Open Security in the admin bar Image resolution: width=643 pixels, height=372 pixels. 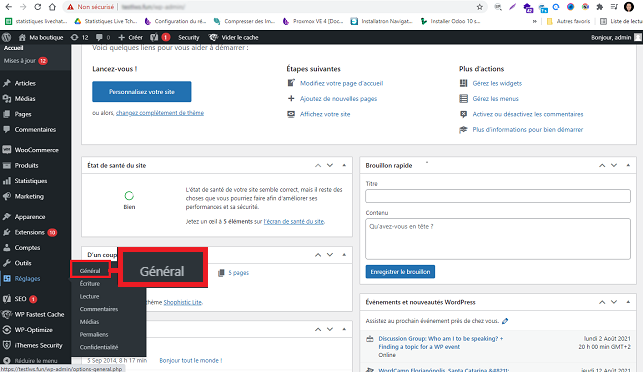click(x=189, y=37)
